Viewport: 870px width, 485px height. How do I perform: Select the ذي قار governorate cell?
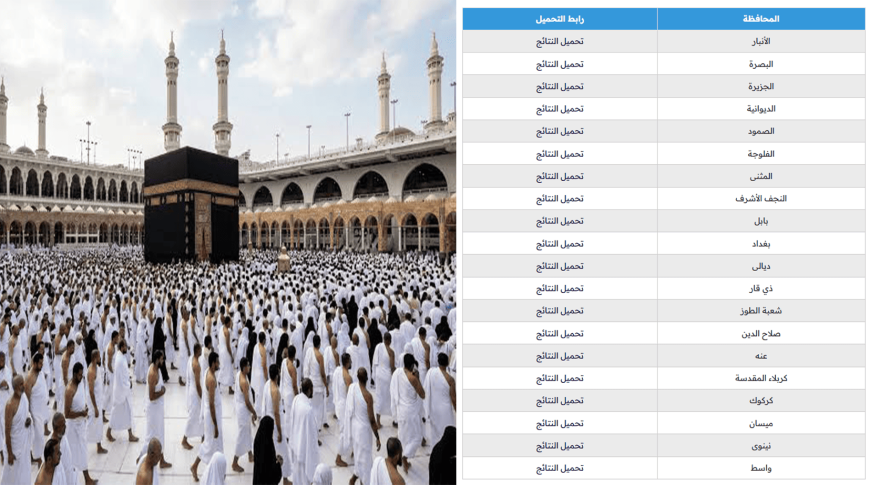tap(761, 289)
